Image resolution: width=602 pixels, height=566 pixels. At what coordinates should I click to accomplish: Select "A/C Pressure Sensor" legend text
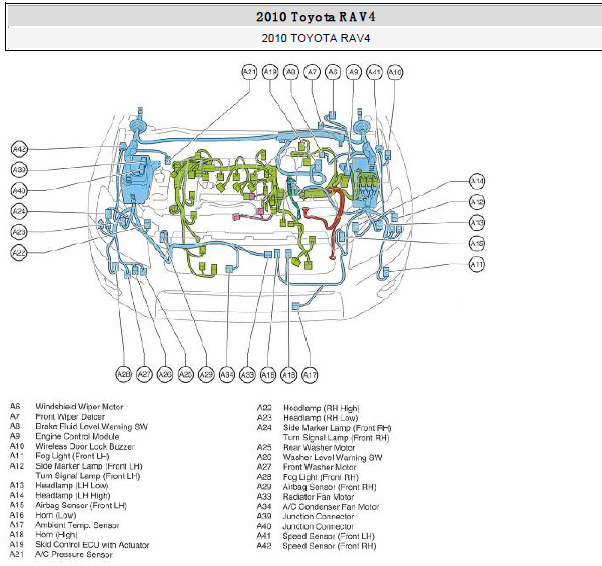click(x=74, y=554)
